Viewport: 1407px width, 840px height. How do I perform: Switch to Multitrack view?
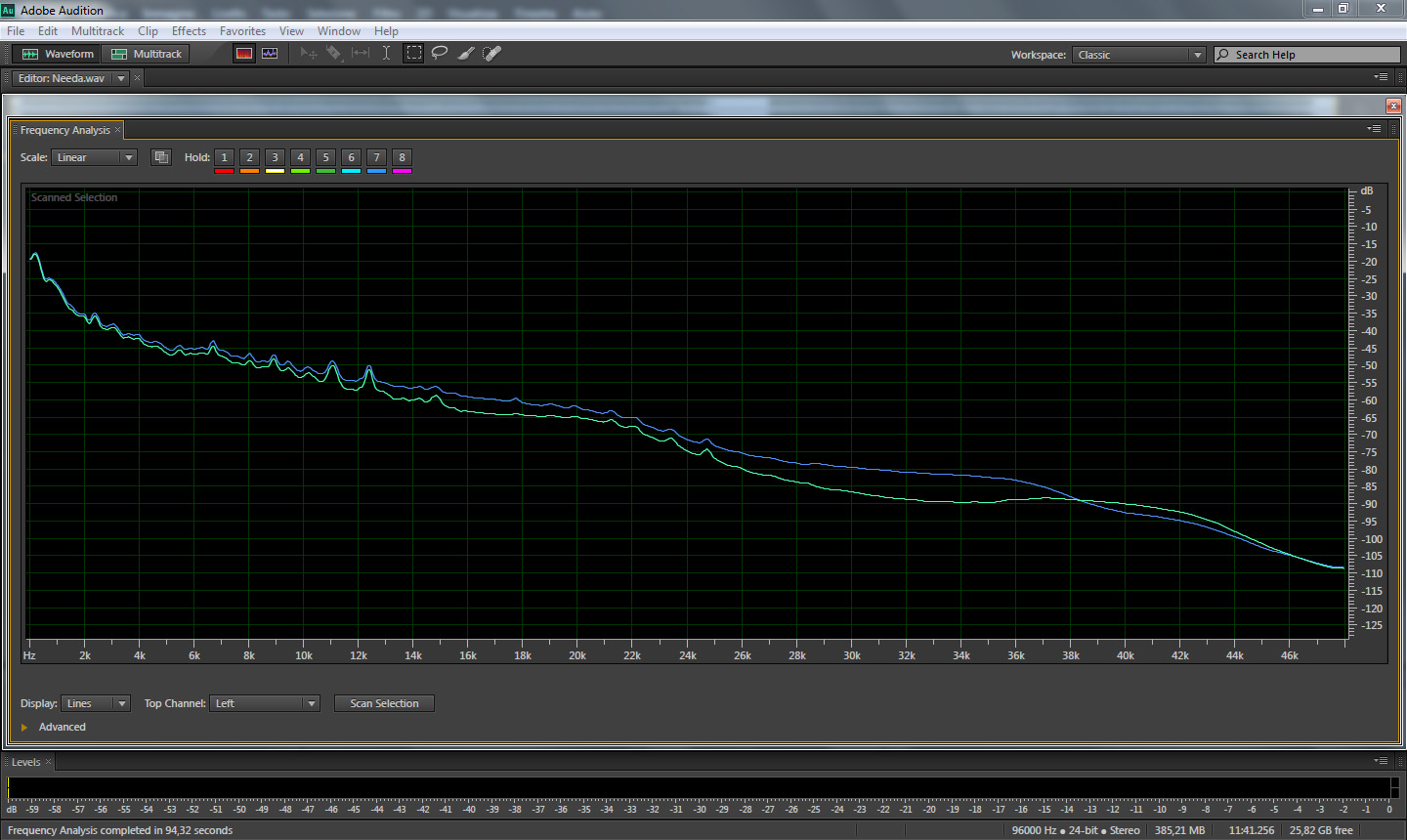[x=147, y=54]
